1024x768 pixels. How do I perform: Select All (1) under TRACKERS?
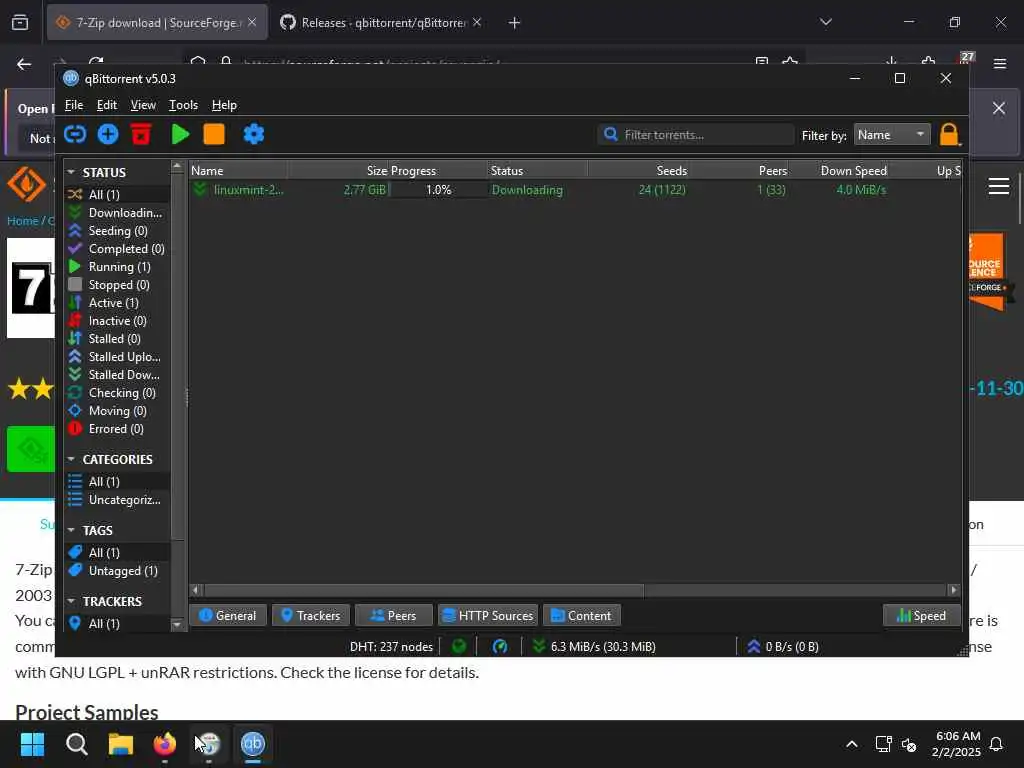click(x=117, y=624)
